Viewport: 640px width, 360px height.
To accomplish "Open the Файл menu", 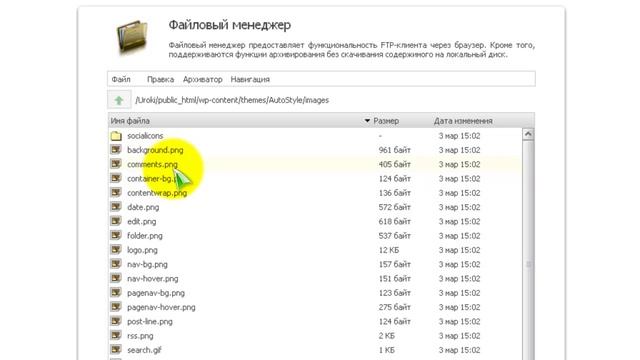I will (121, 79).
